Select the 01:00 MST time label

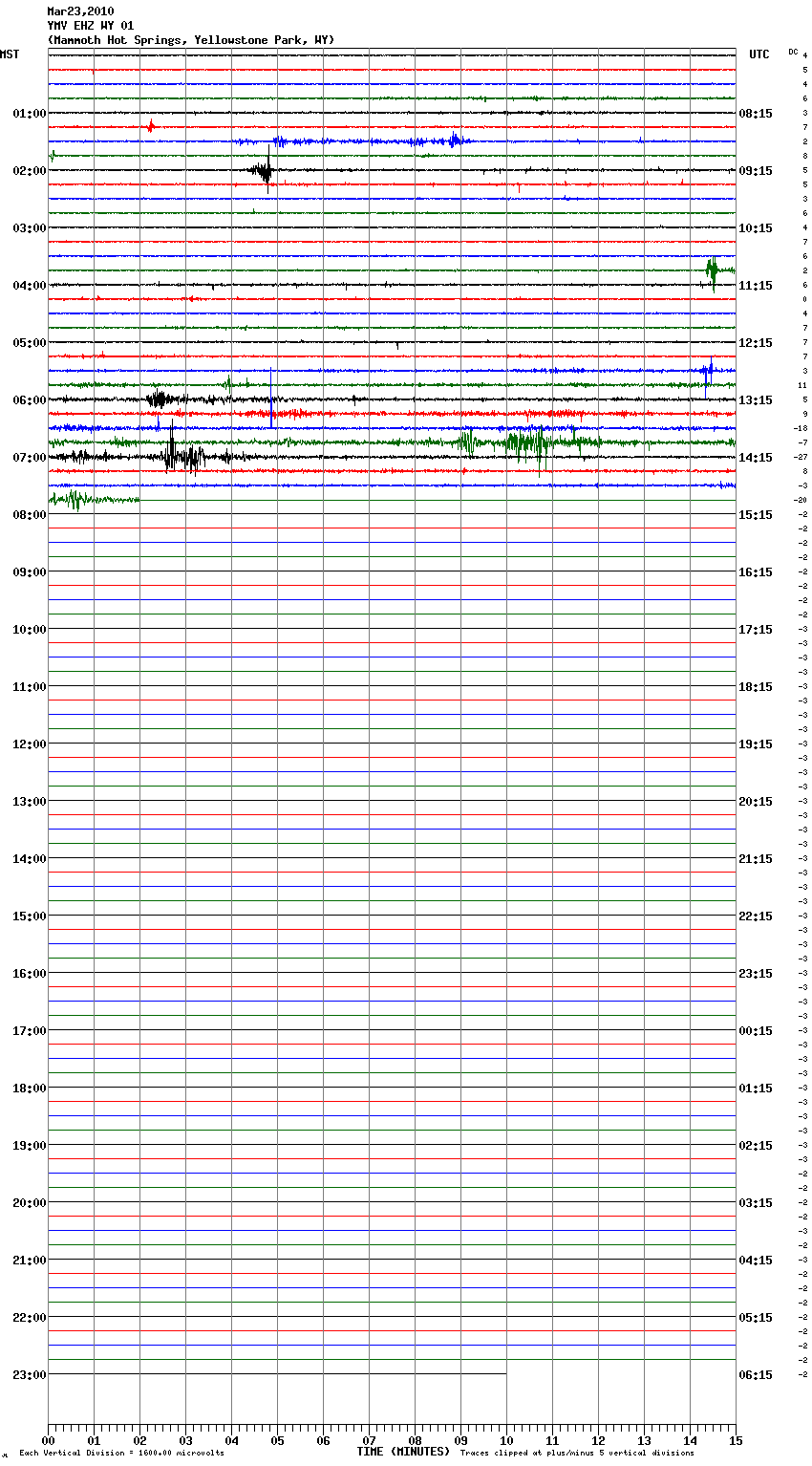(x=30, y=114)
